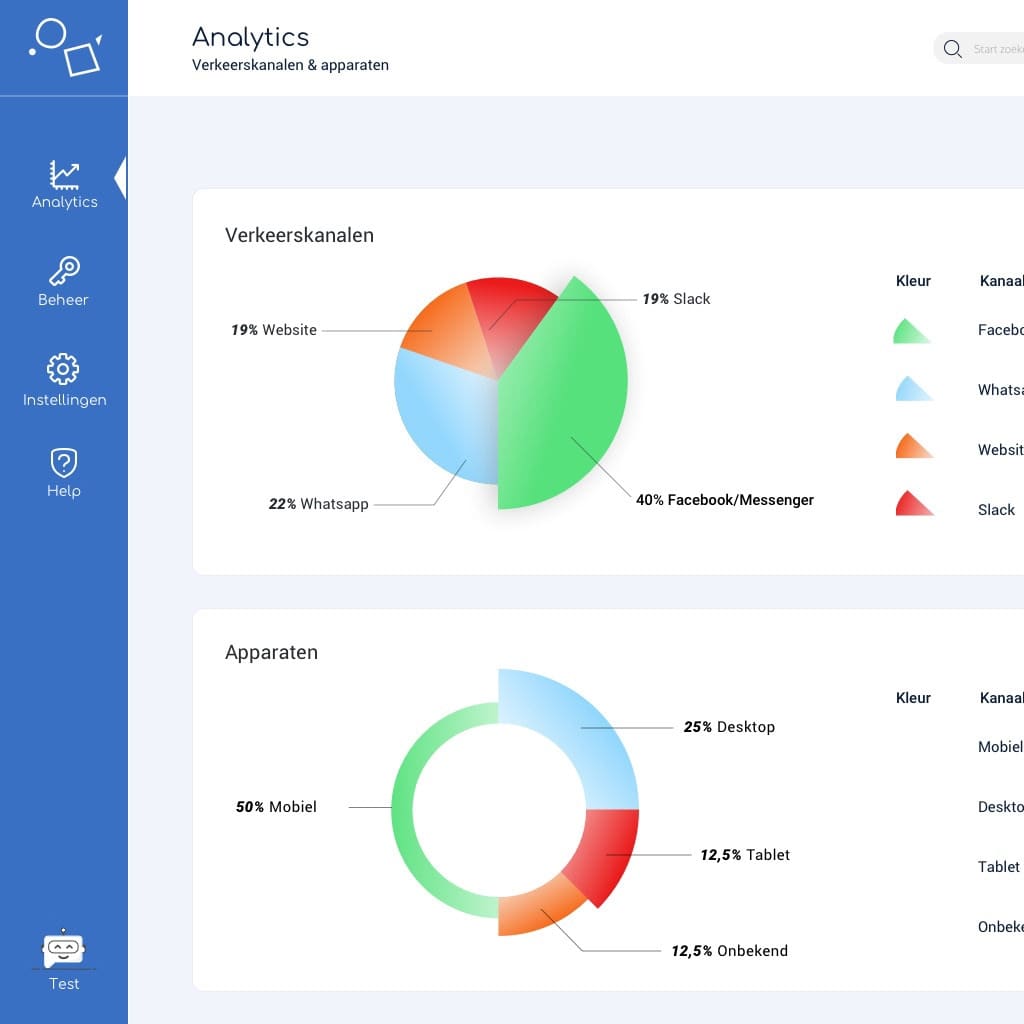Select the red Slack legend swatch
The height and width of the screenshot is (1024, 1024).
pyautogui.click(x=911, y=504)
